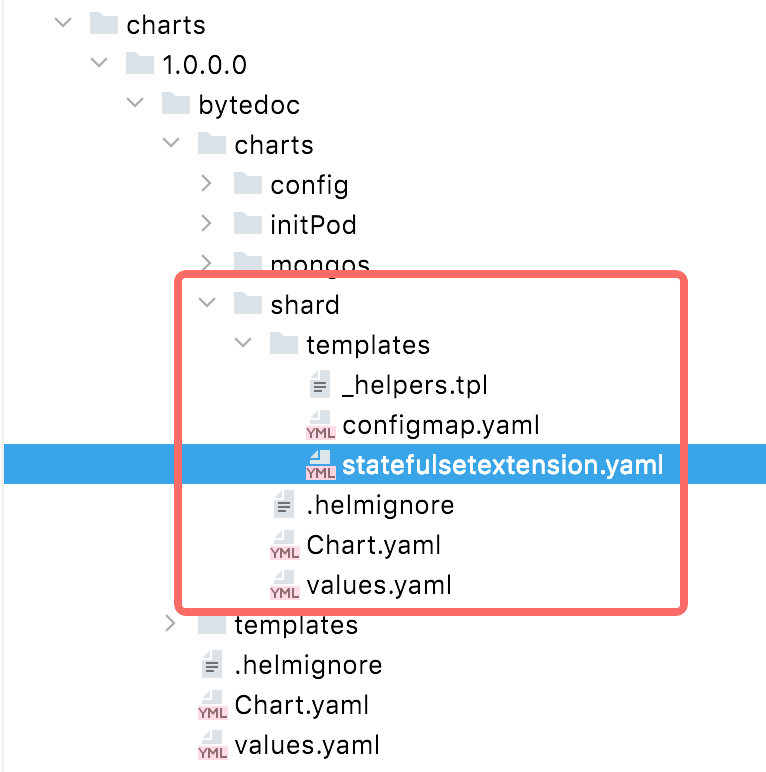The height and width of the screenshot is (772, 766).
Task: Click the file icon of shard's .helmignore
Action: click(284, 506)
